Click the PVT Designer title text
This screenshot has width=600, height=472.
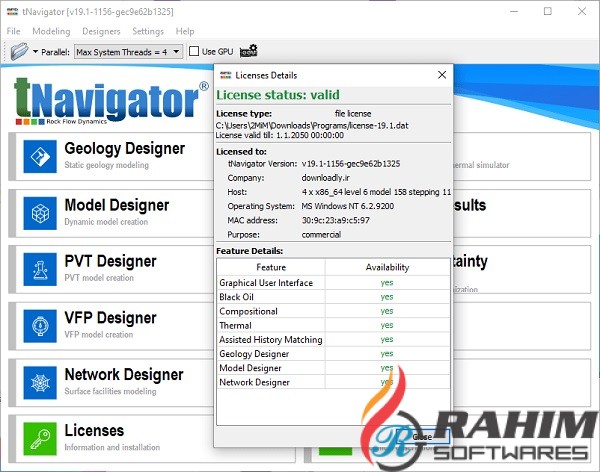110,261
